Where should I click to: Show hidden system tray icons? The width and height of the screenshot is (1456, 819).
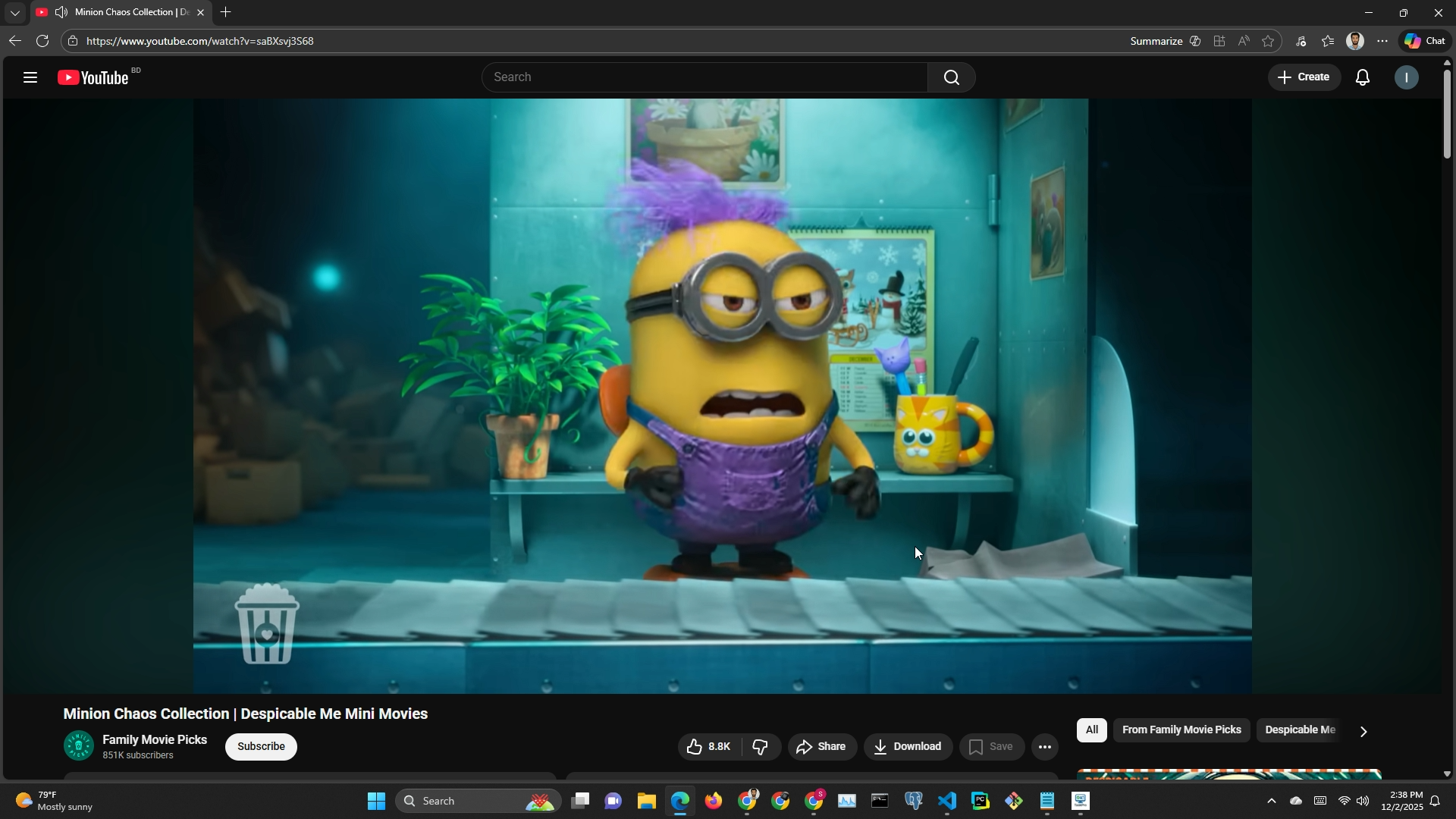[1271, 802]
